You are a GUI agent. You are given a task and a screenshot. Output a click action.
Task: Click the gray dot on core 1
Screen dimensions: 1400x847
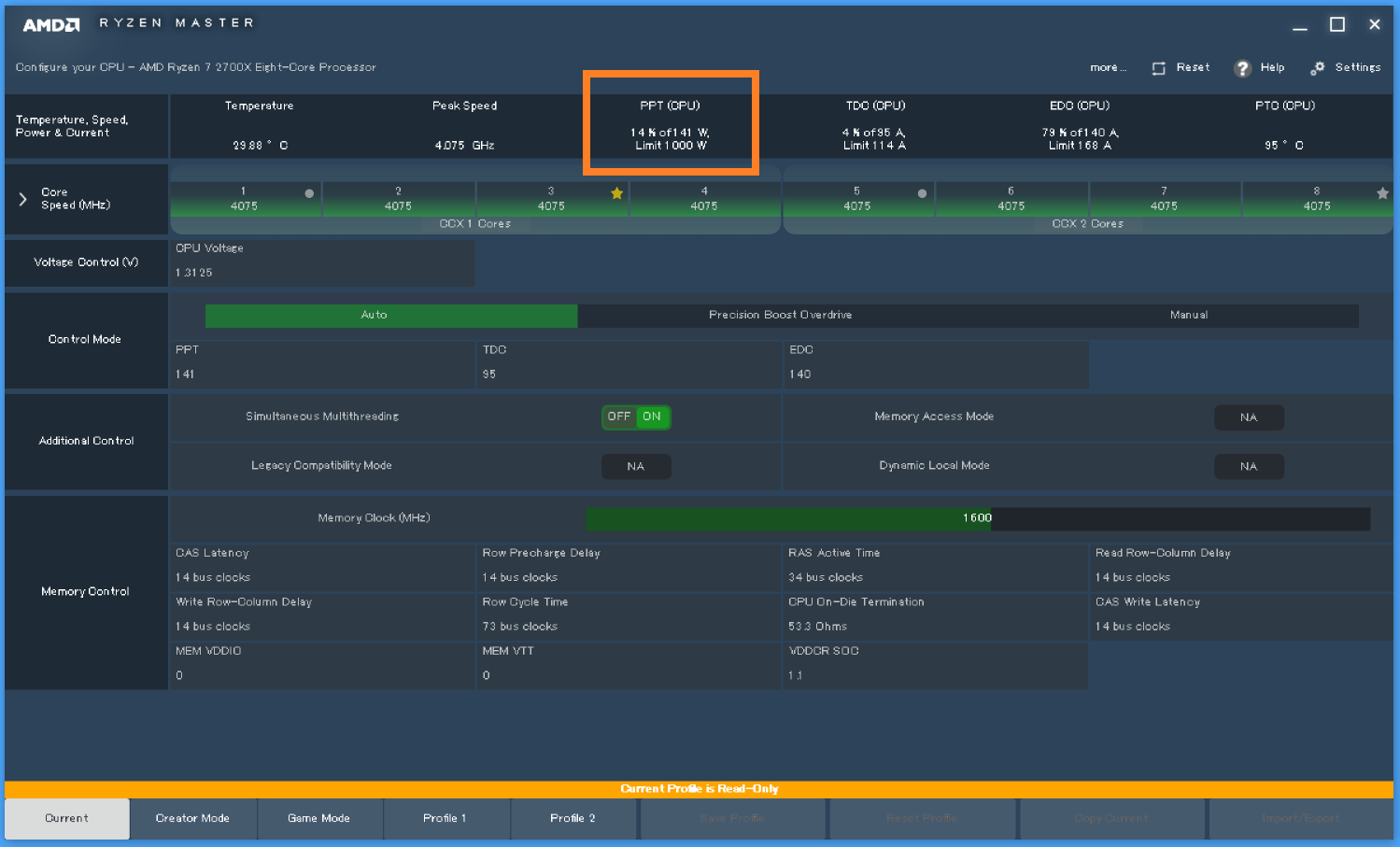point(309,193)
